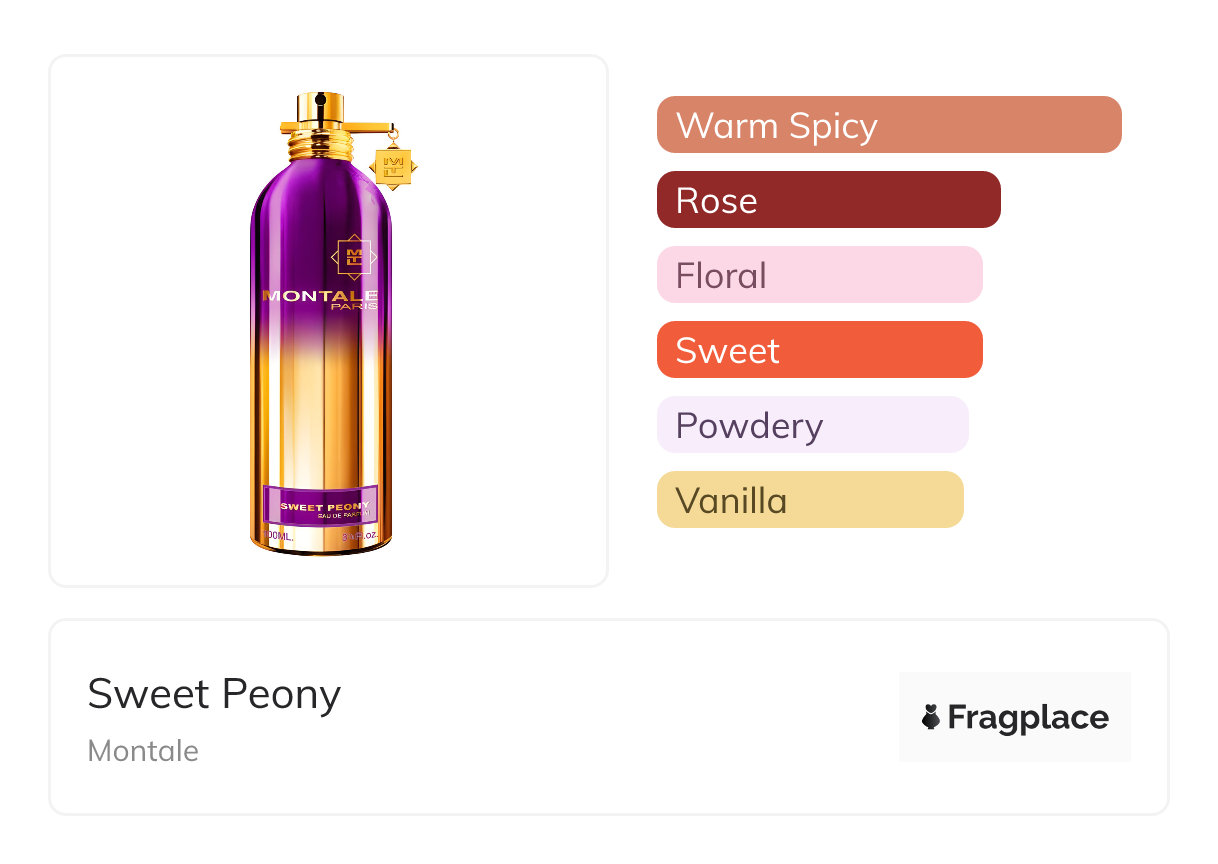Click the pink Floral accord bar
This screenshot has width=1218, height=864.
coord(819,275)
